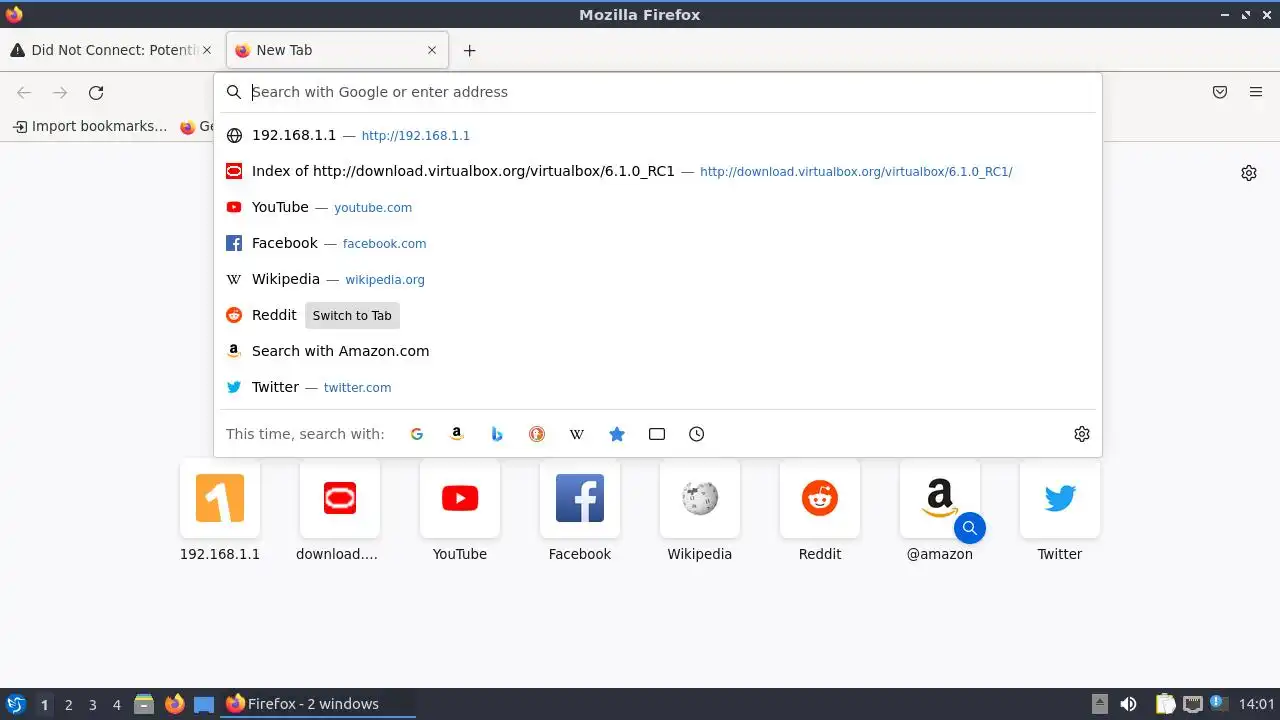This screenshot has height=720, width=1280.
Task: Go back one page
Action: point(24,92)
